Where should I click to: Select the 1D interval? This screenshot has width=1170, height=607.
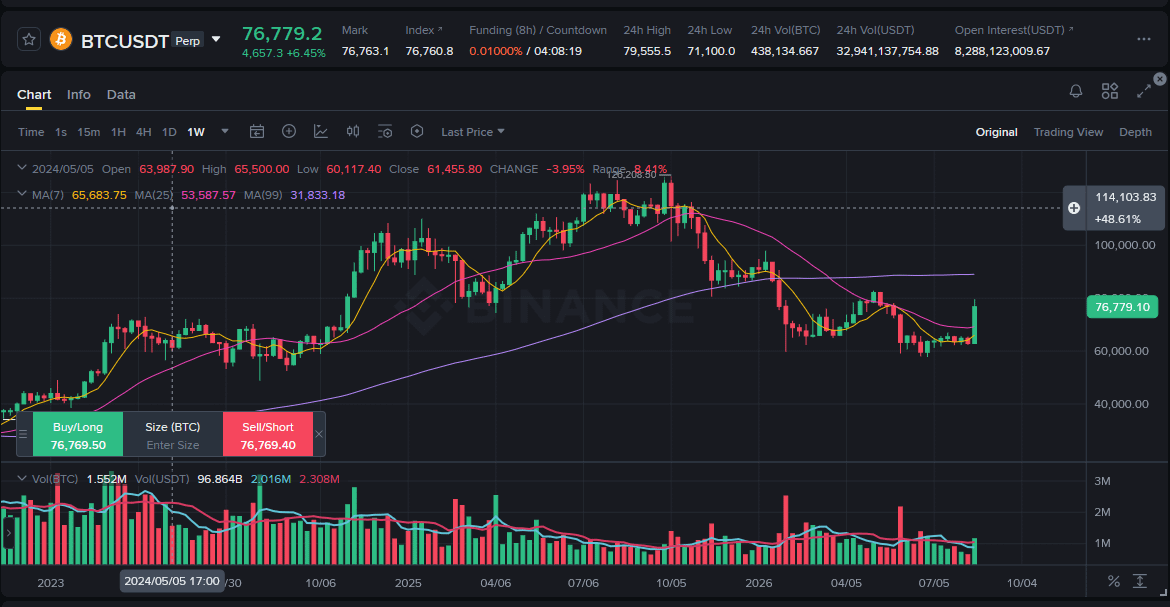click(x=169, y=132)
